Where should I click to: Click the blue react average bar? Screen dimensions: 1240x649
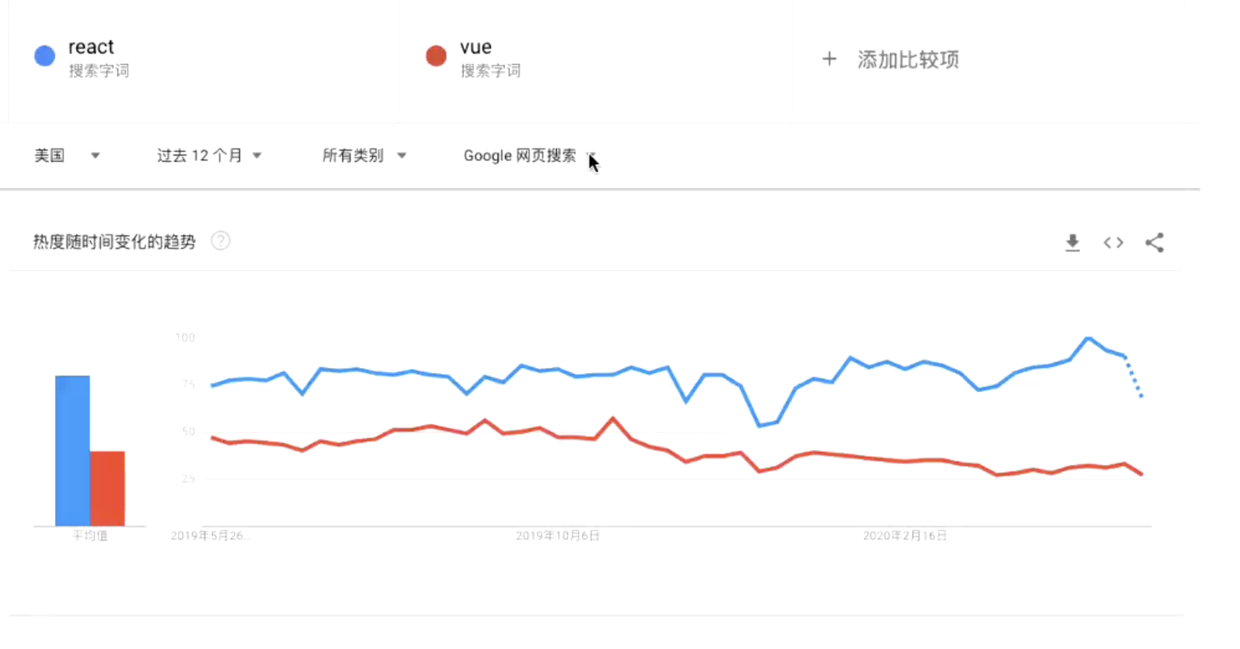(72, 451)
